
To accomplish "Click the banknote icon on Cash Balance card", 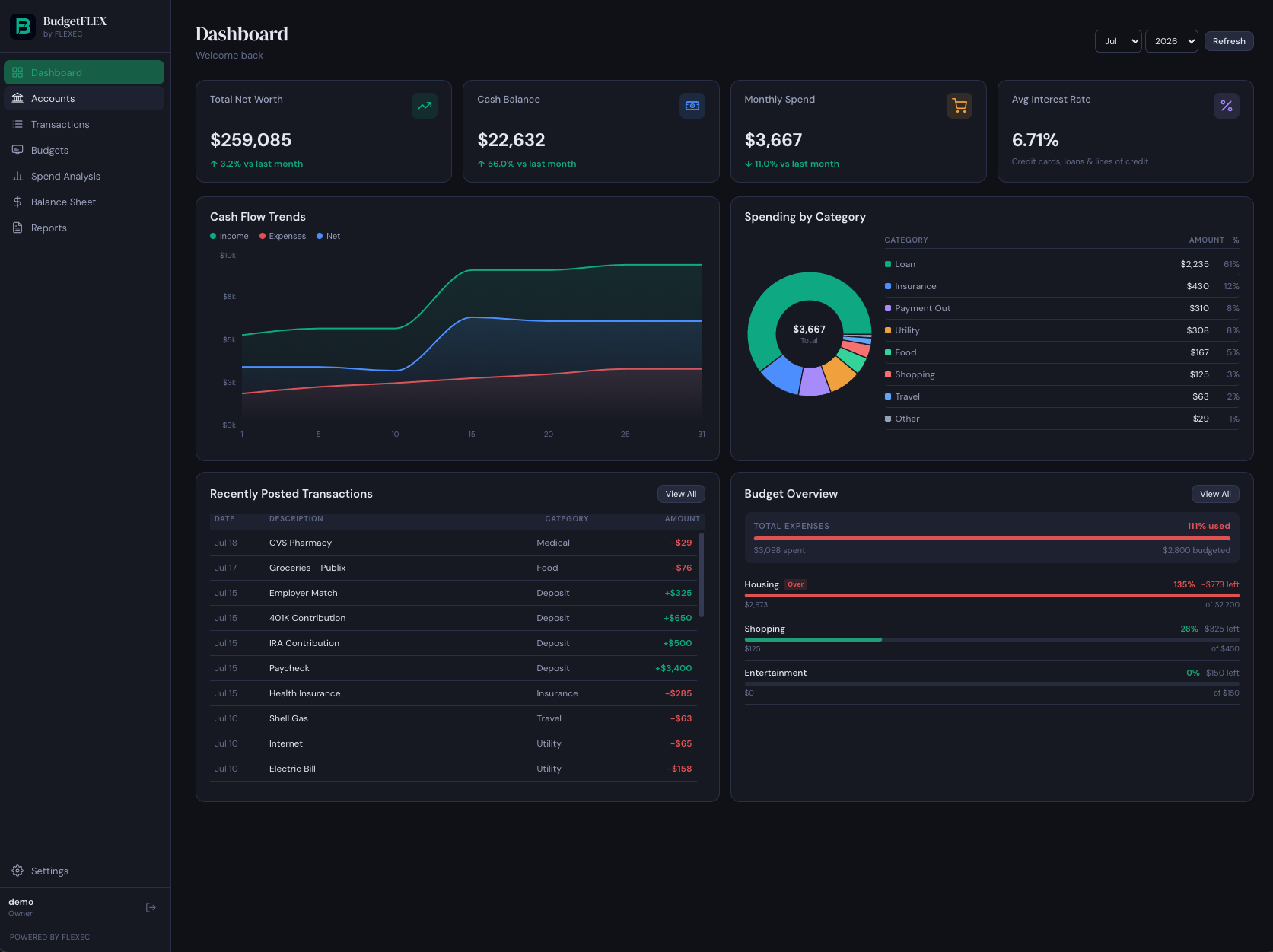I will point(692,106).
